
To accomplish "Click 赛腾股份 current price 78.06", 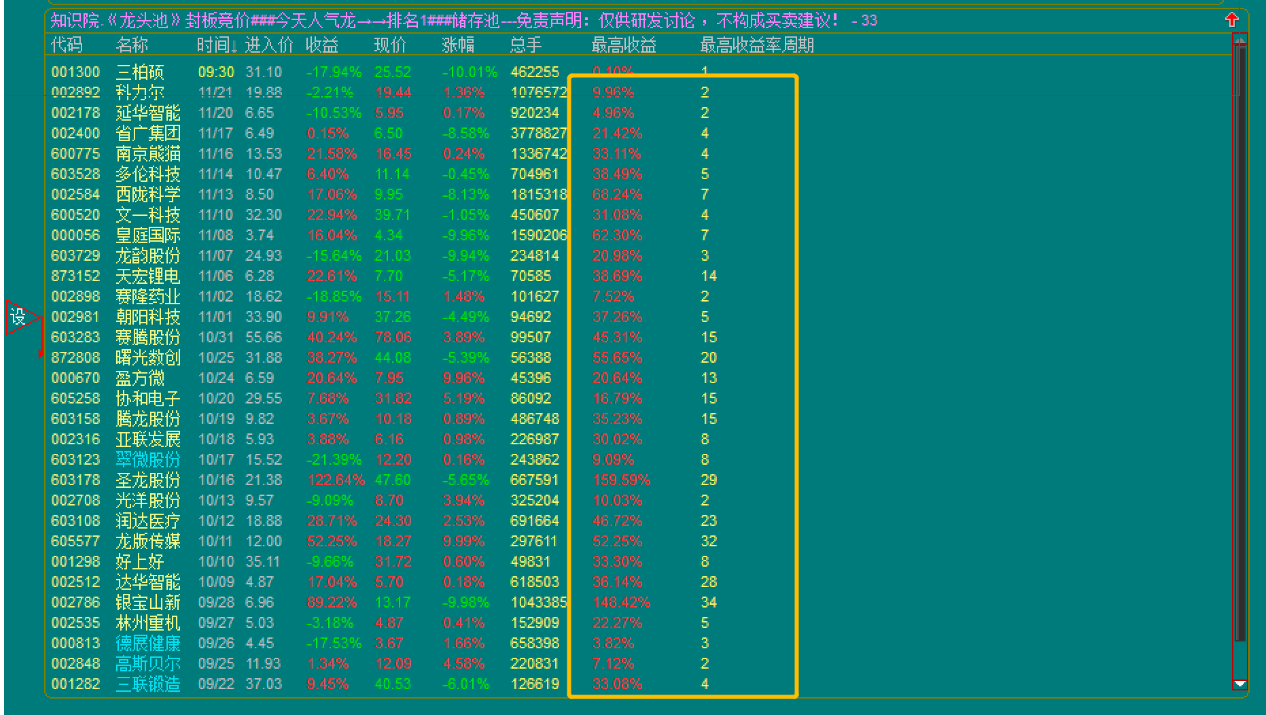I will coord(393,337).
